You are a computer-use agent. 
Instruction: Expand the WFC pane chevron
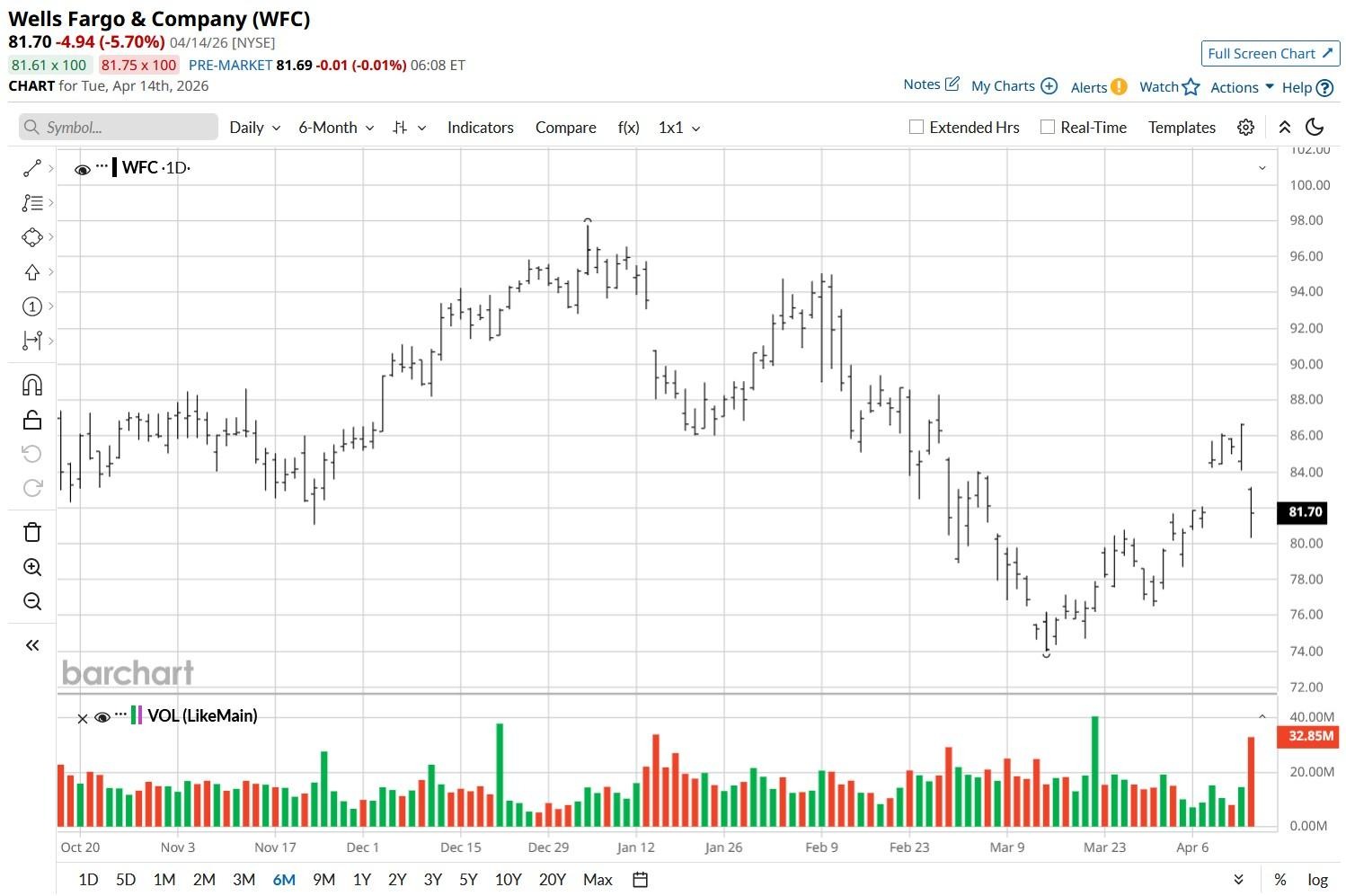tap(1262, 168)
